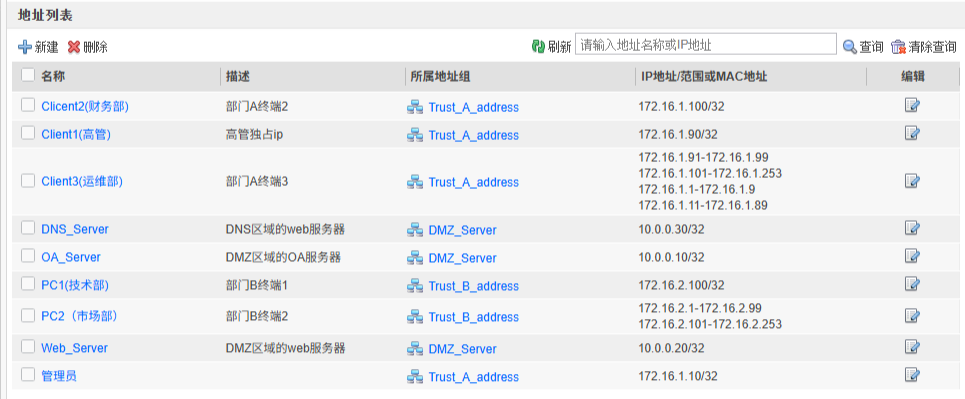Open the 管理员 address entry

point(59,376)
